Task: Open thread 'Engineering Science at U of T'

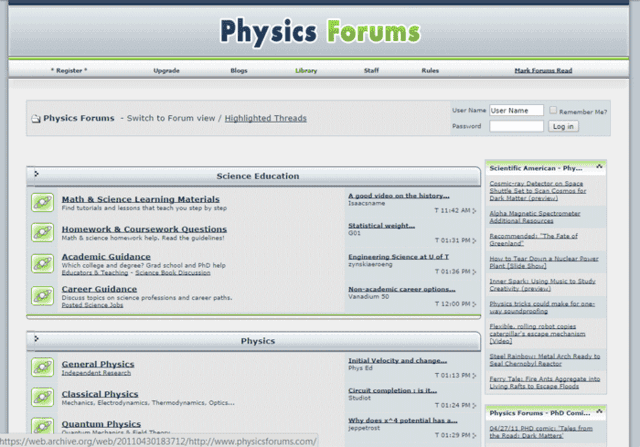Action: pyautogui.click(x=398, y=257)
